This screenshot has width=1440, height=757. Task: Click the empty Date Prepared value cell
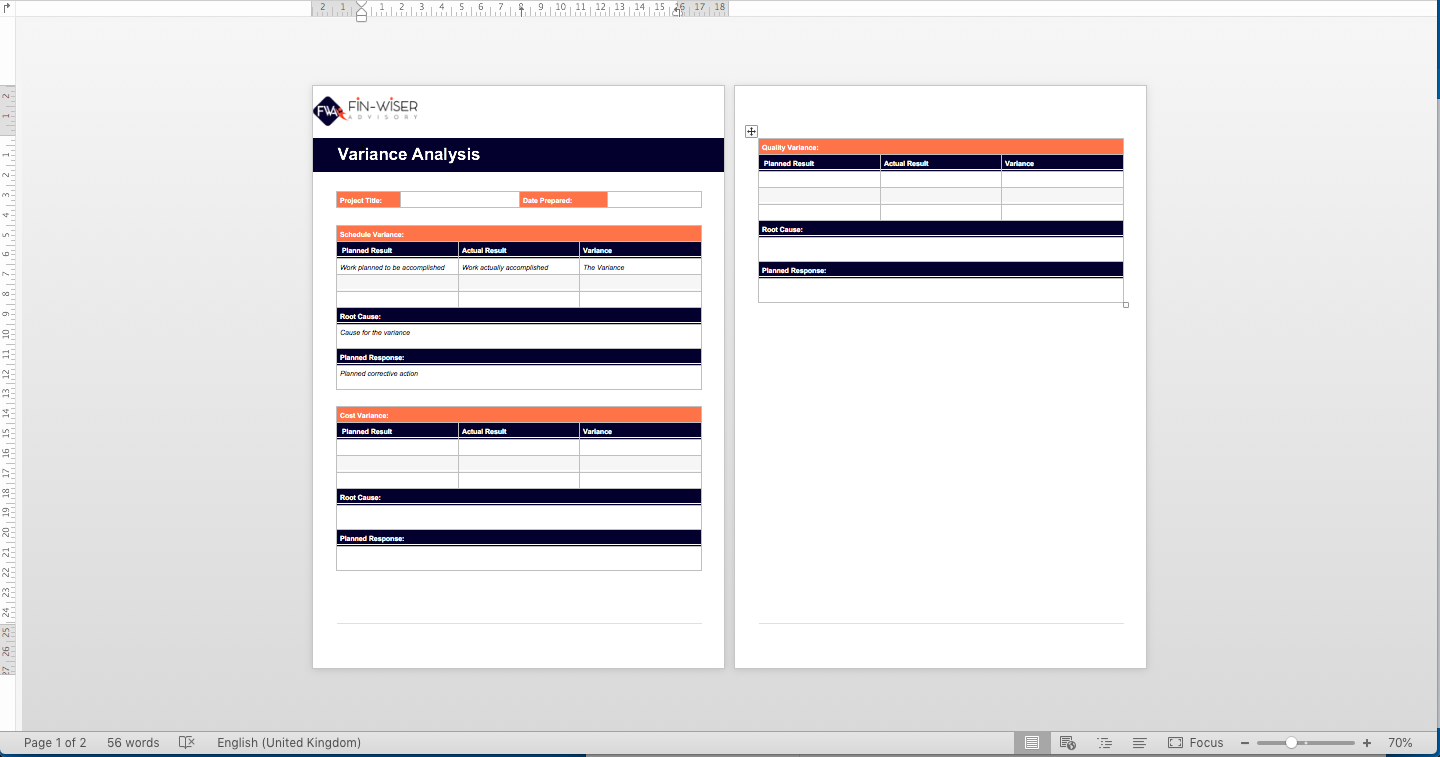pos(654,200)
